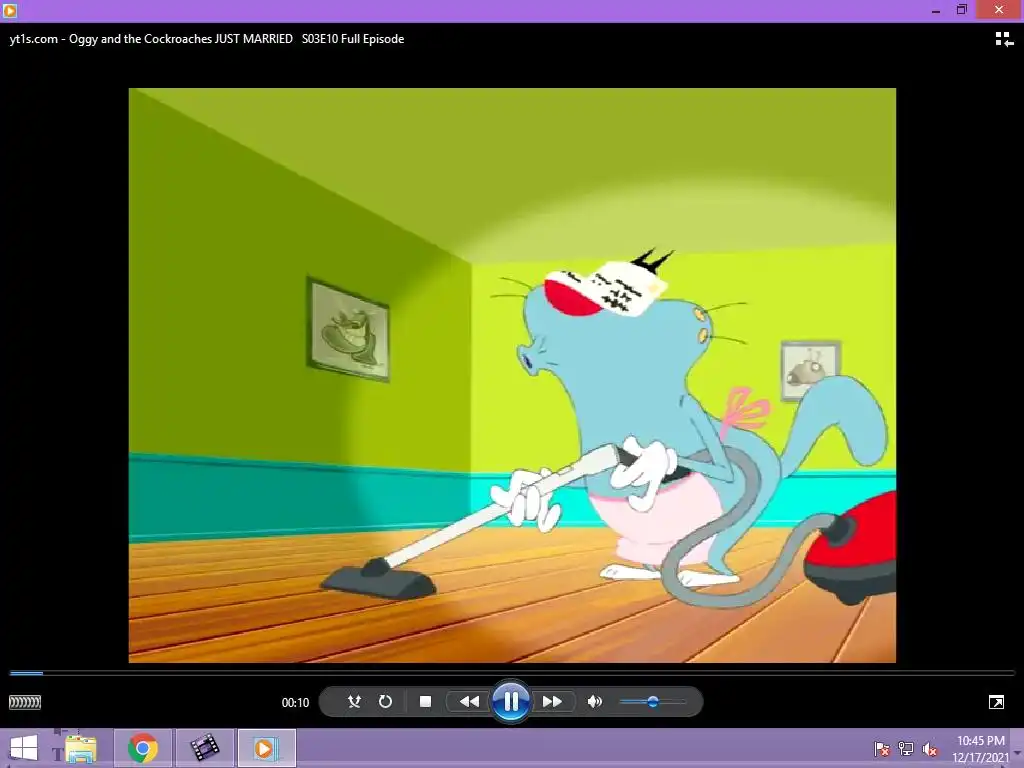Click the rewind previous button
1024x768 pixels.
point(469,701)
